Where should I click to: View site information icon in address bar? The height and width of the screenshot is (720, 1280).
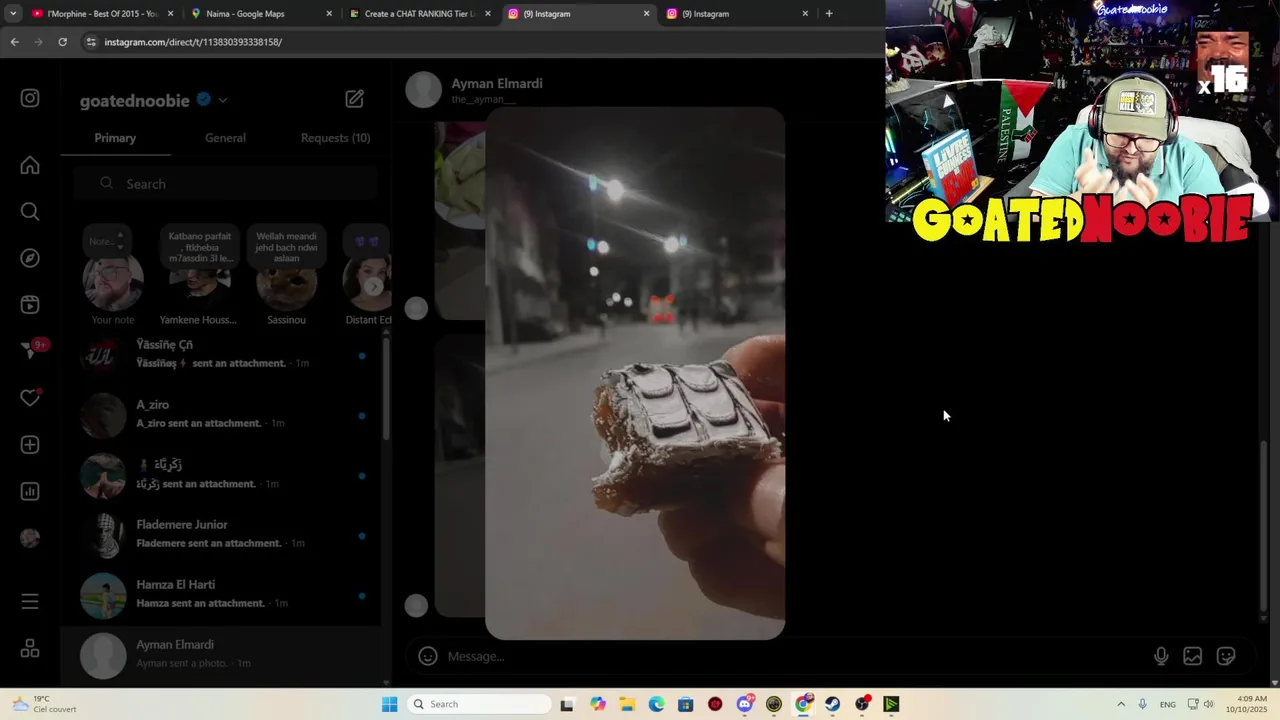(x=91, y=42)
